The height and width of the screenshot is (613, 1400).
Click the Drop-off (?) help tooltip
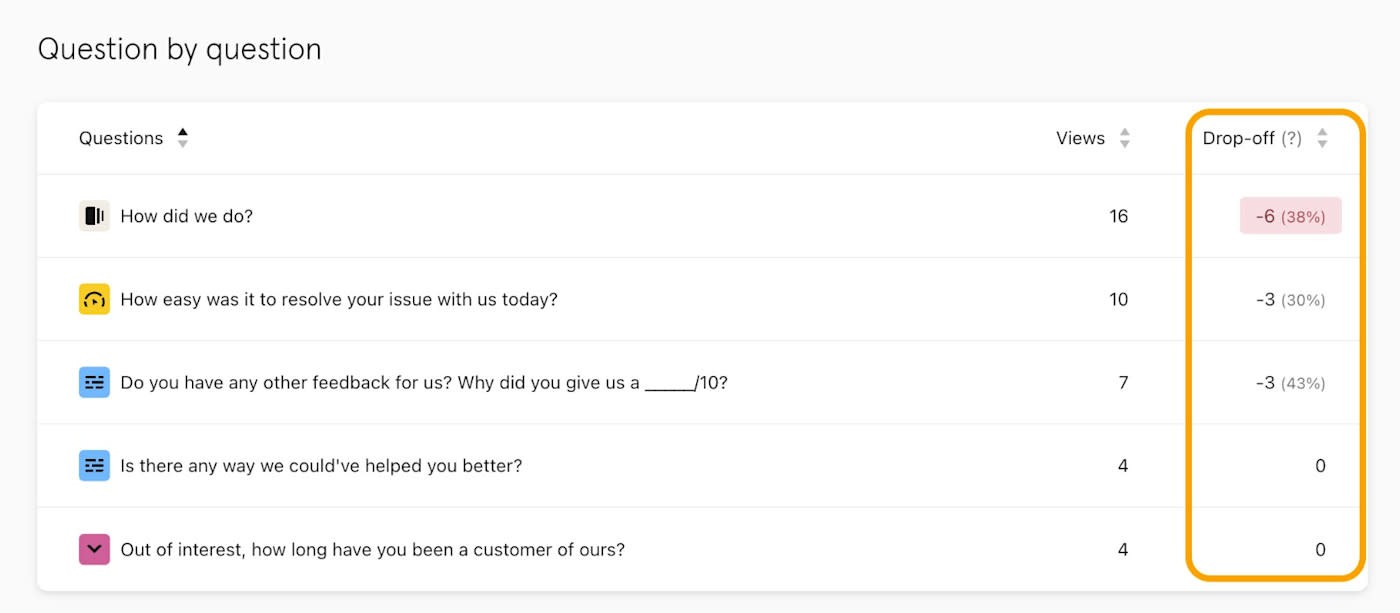[1291, 139]
